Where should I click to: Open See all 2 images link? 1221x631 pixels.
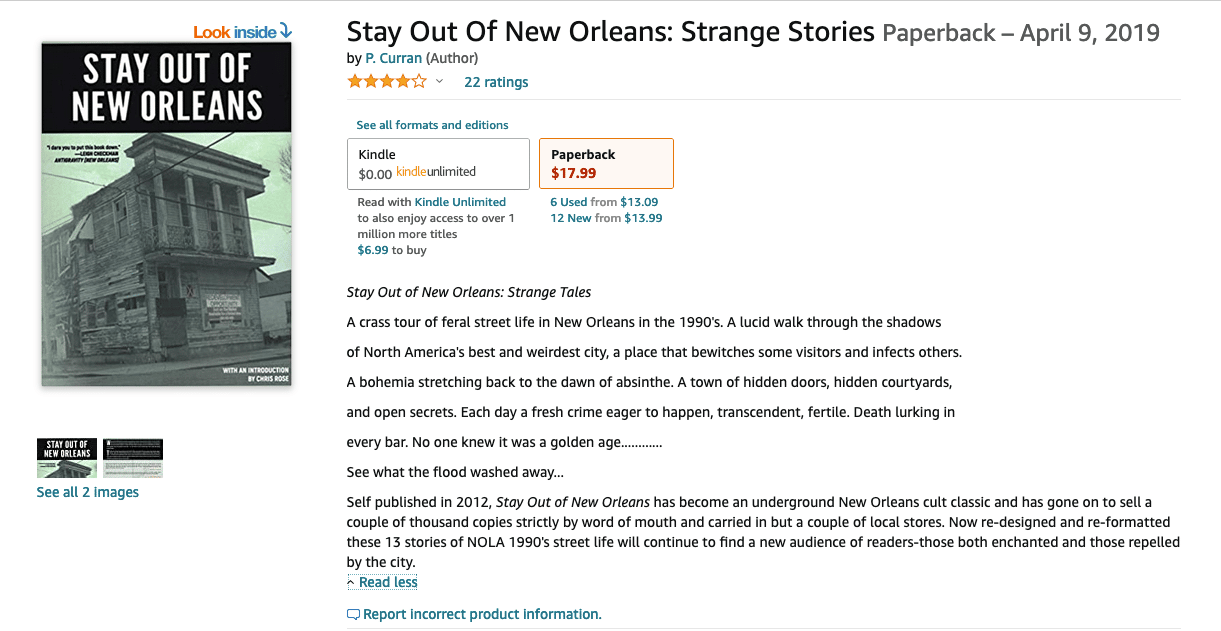(x=88, y=492)
